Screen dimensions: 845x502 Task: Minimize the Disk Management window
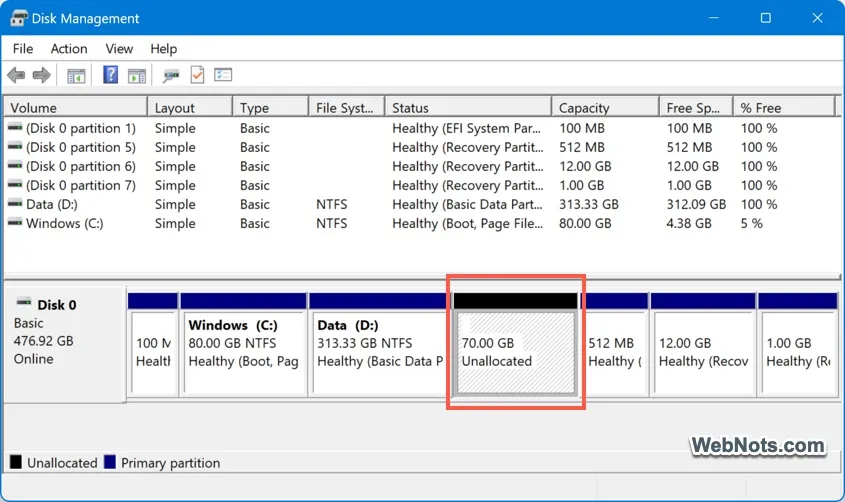[714, 18]
